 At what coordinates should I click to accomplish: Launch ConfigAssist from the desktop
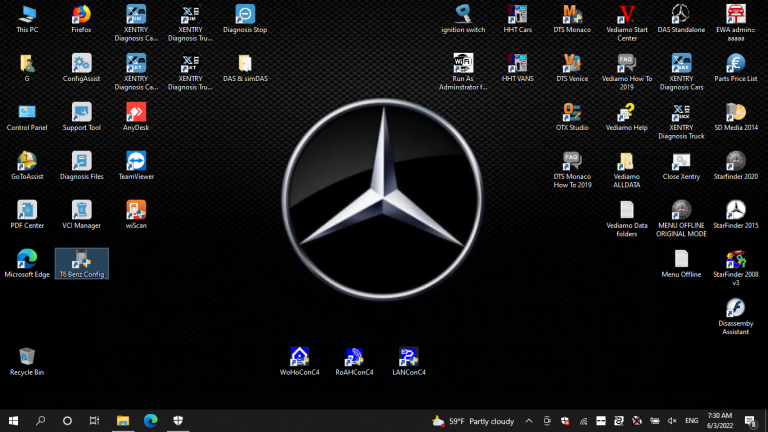pyautogui.click(x=81, y=68)
